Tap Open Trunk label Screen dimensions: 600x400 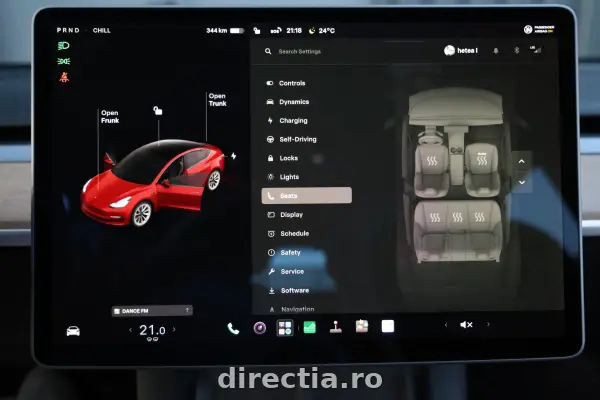(x=217, y=100)
